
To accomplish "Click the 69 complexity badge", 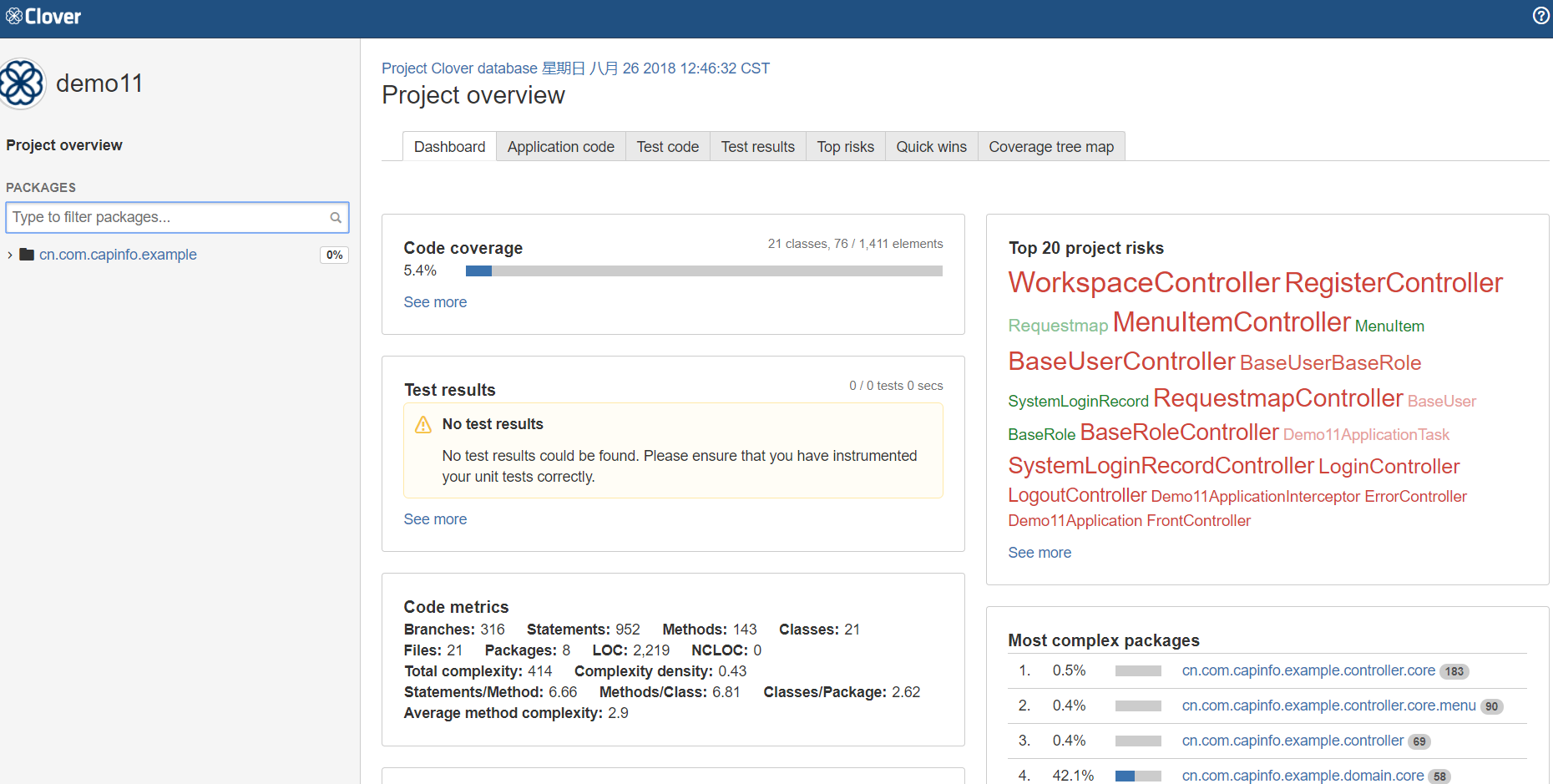I will tap(1419, 742).
